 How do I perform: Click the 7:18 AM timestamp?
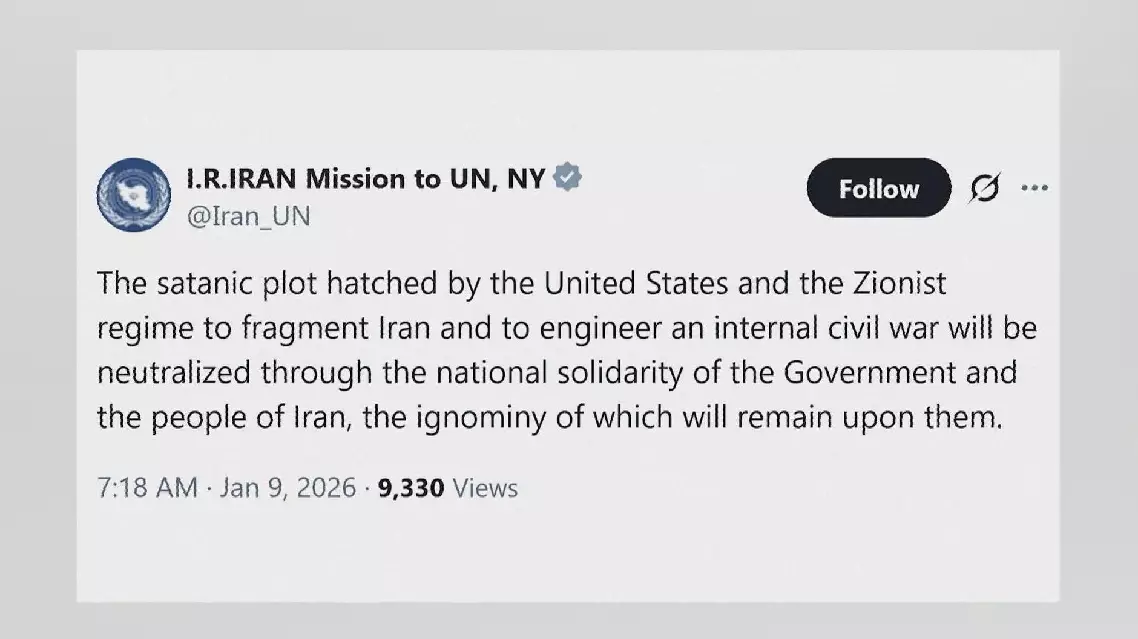(147, 488)
